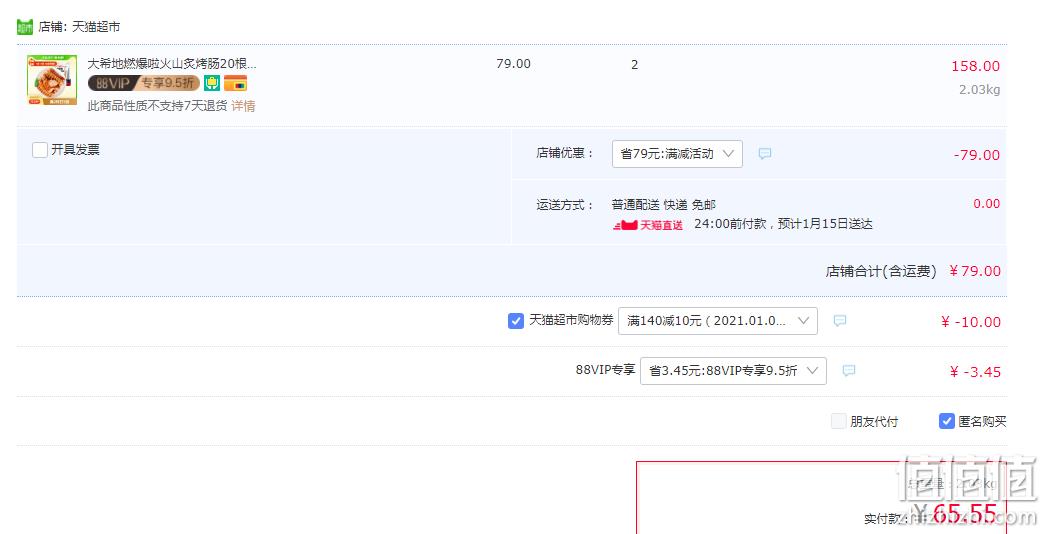Screen dimensions: 1046x534
Task: Click the 88VIP deduction ￥-3.45
Action: coord(975,372)
